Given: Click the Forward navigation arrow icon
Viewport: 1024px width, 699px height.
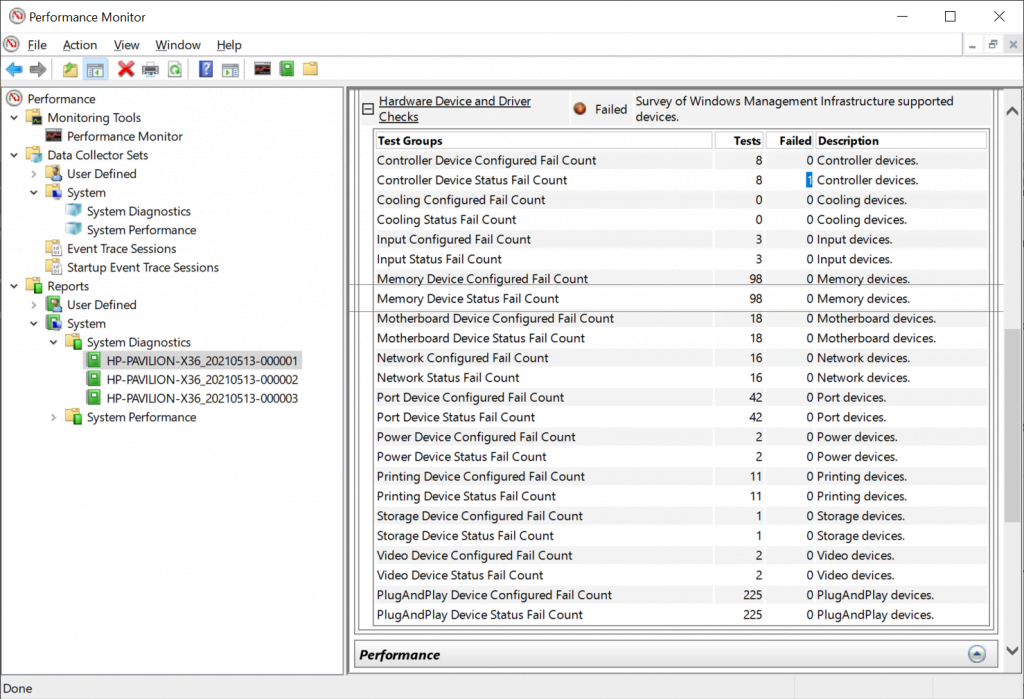Looking at the screenshot, I should 38,69.
